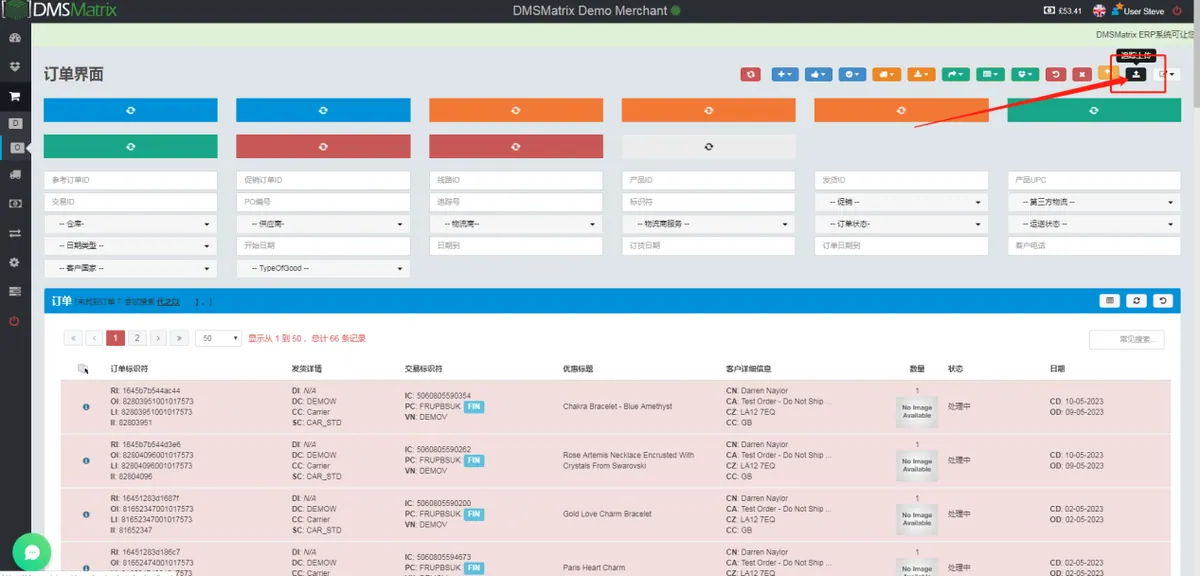Go to page 2 of the orders
Screen dimensions: 1200x576
click(137, 338)
